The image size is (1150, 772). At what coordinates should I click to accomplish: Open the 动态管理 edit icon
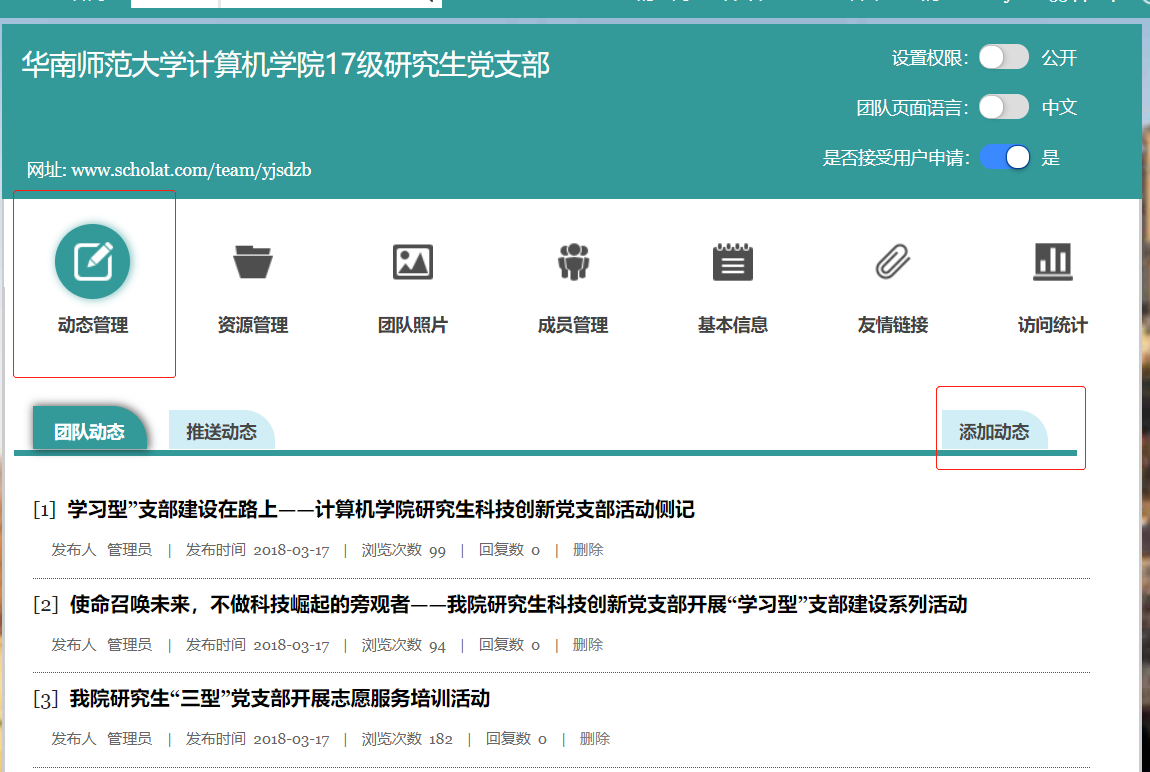point(93,262)
